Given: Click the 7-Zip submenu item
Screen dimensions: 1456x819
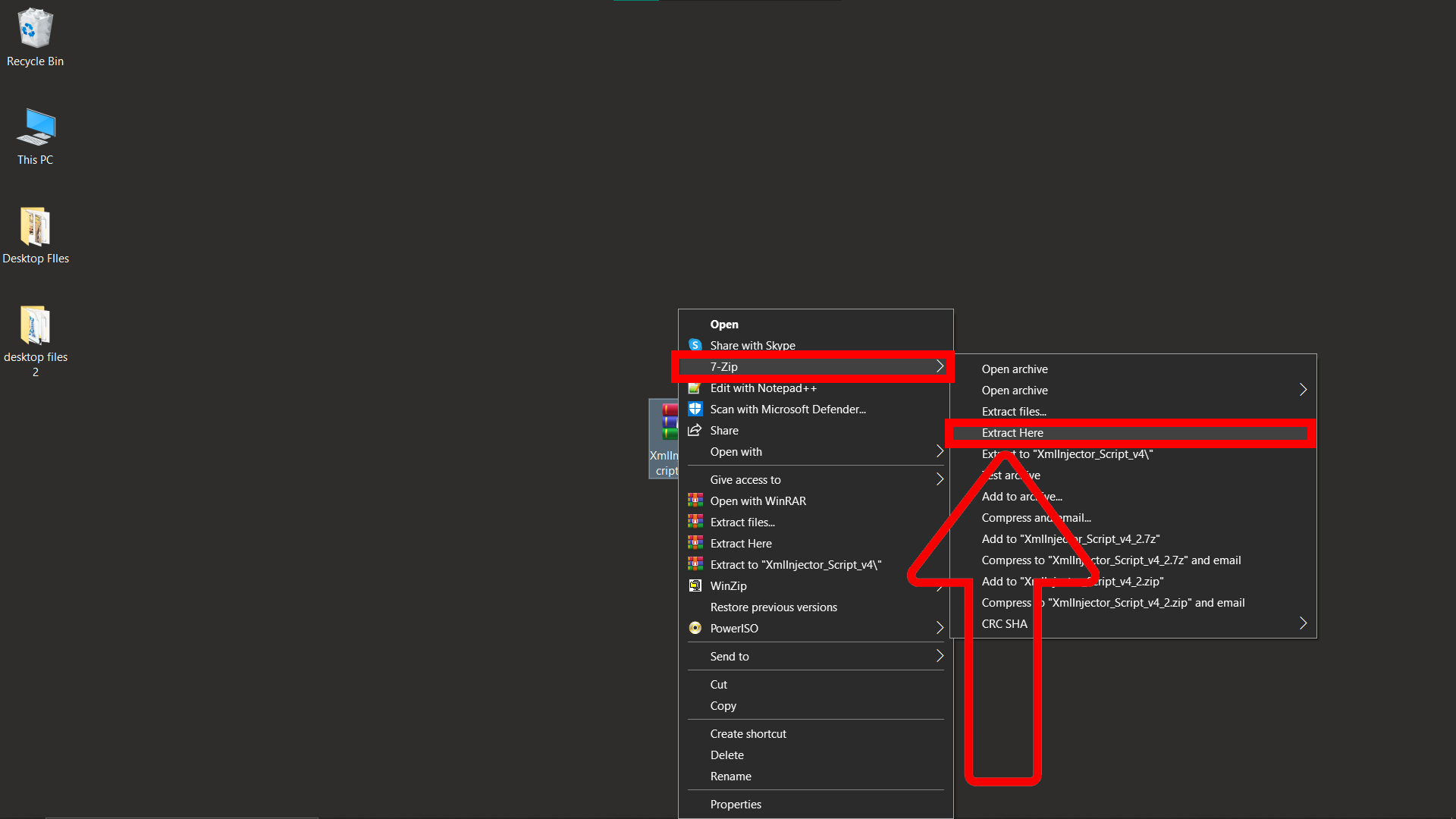Looking at the screenshot, I should [817, 366].
